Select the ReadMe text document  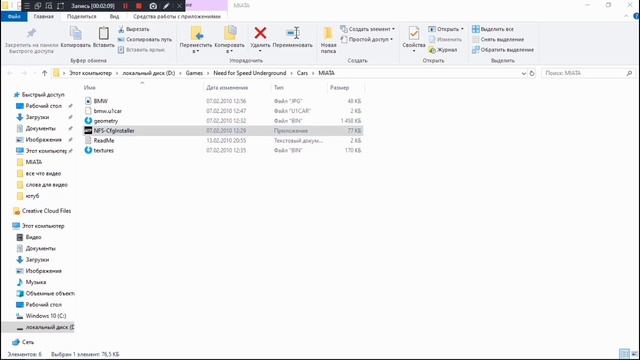[223, 140]
